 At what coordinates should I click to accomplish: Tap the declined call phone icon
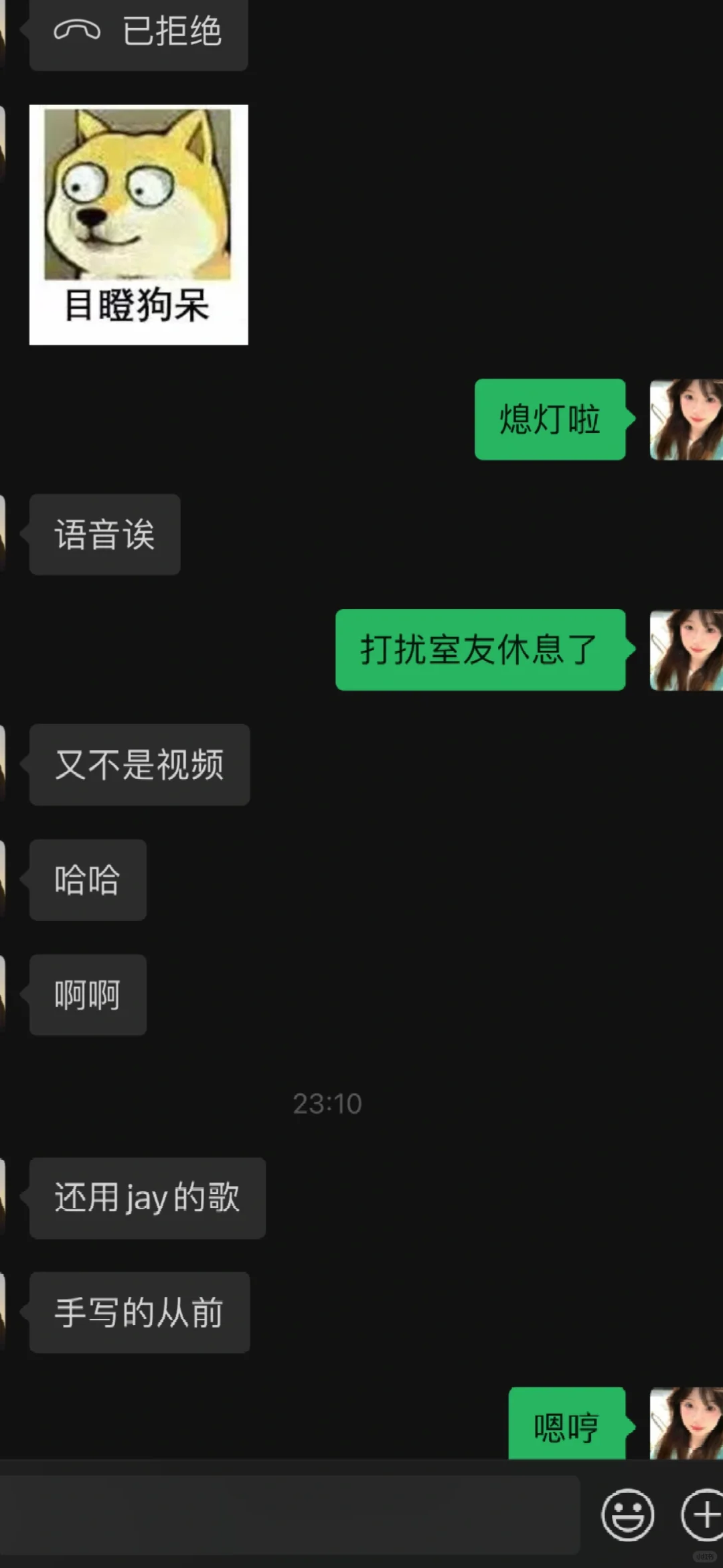click(77, 30)
